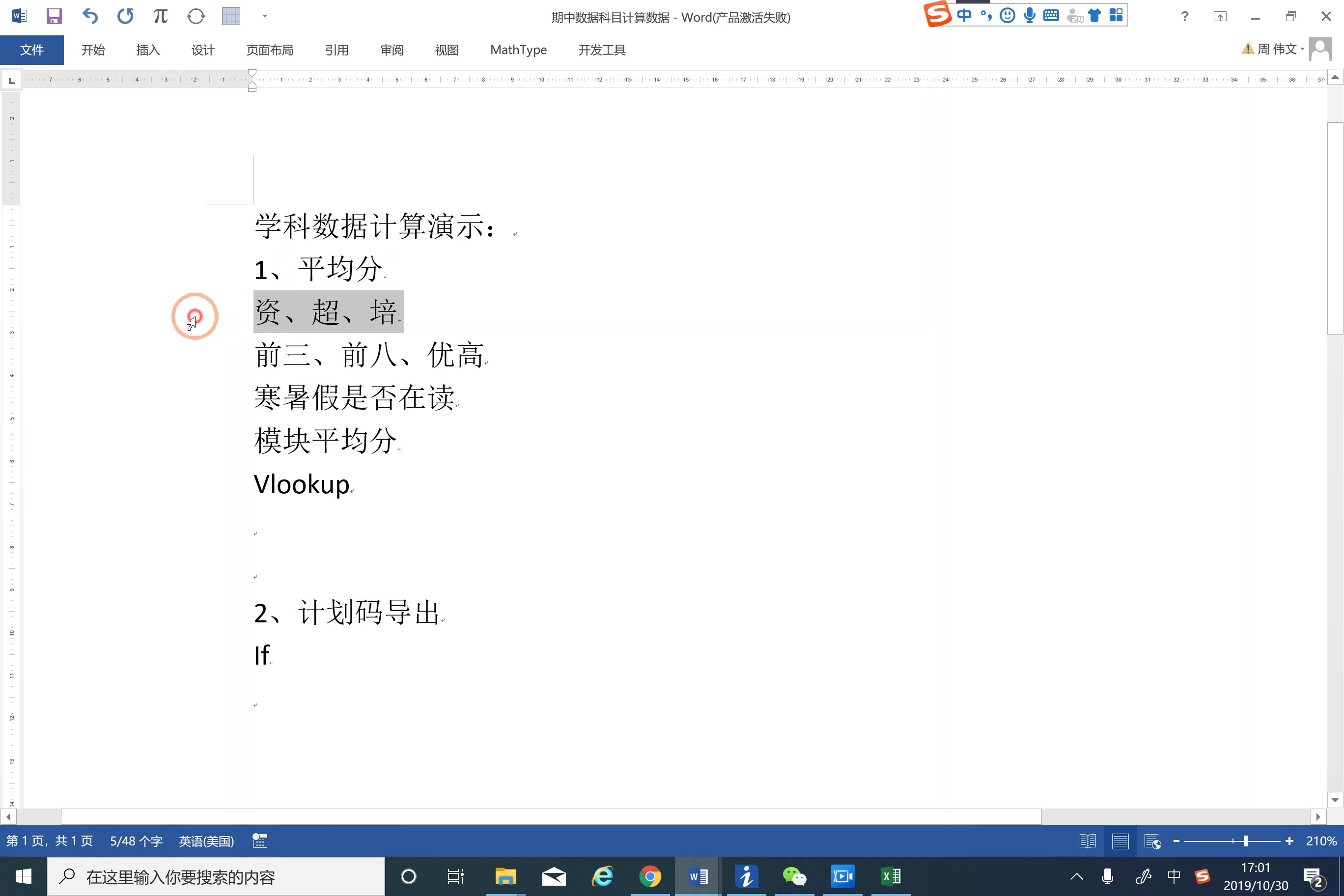Activate Sogou voice input microphone
Screen dimensions: 1344x896
[1029, 15]
